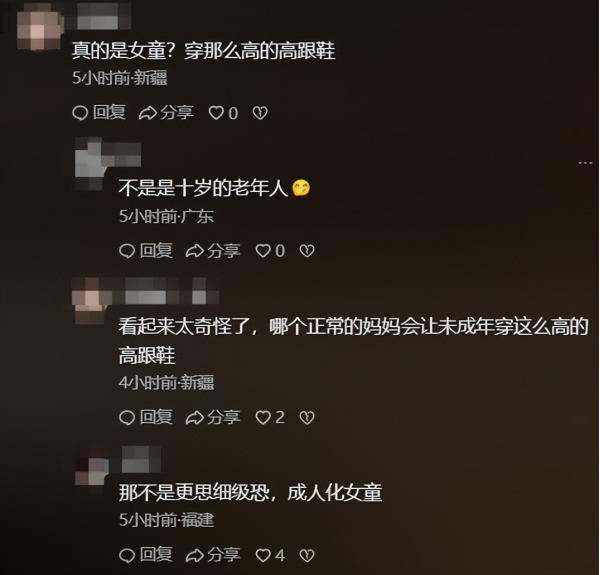Dislike the 成人化女童 comment
Viewport: 600px width, 575px height.
point(307,555)
